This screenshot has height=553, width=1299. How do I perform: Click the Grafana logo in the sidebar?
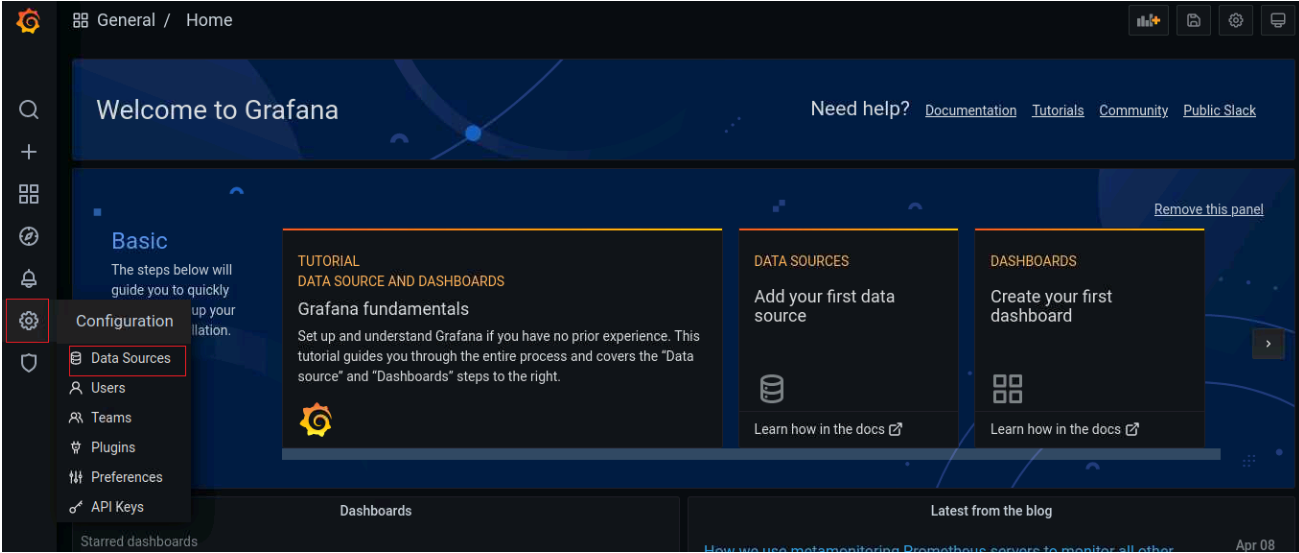pyautogui.click(x=28, y=20)
